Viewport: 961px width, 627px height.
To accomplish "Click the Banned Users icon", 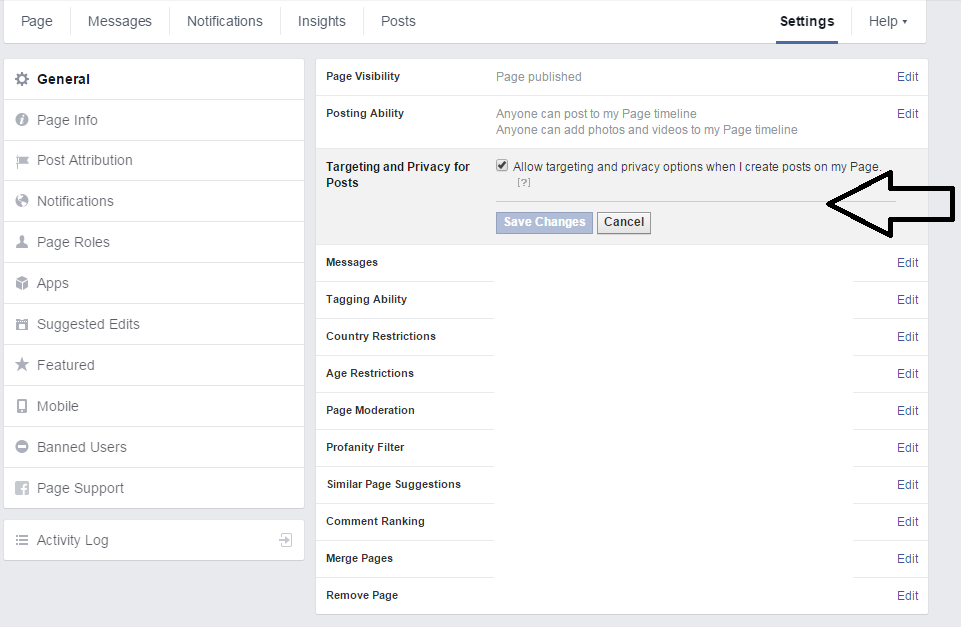I will click(22, 447).
